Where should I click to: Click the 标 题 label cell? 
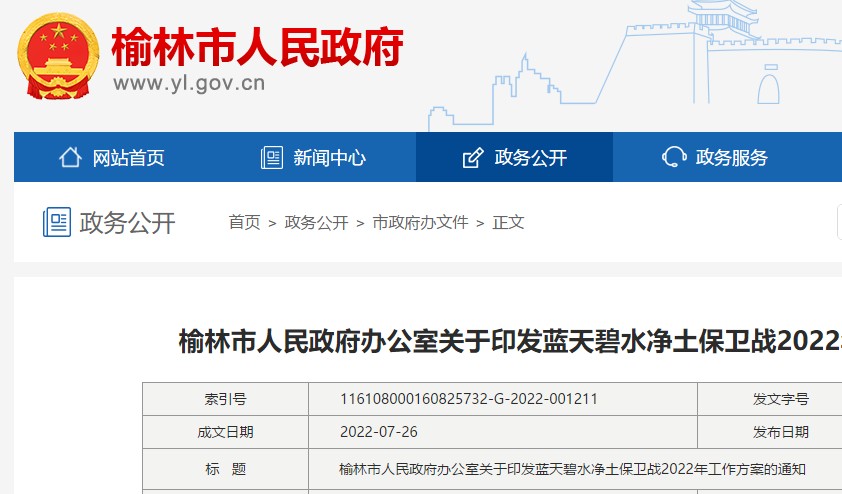coord(226,469)
